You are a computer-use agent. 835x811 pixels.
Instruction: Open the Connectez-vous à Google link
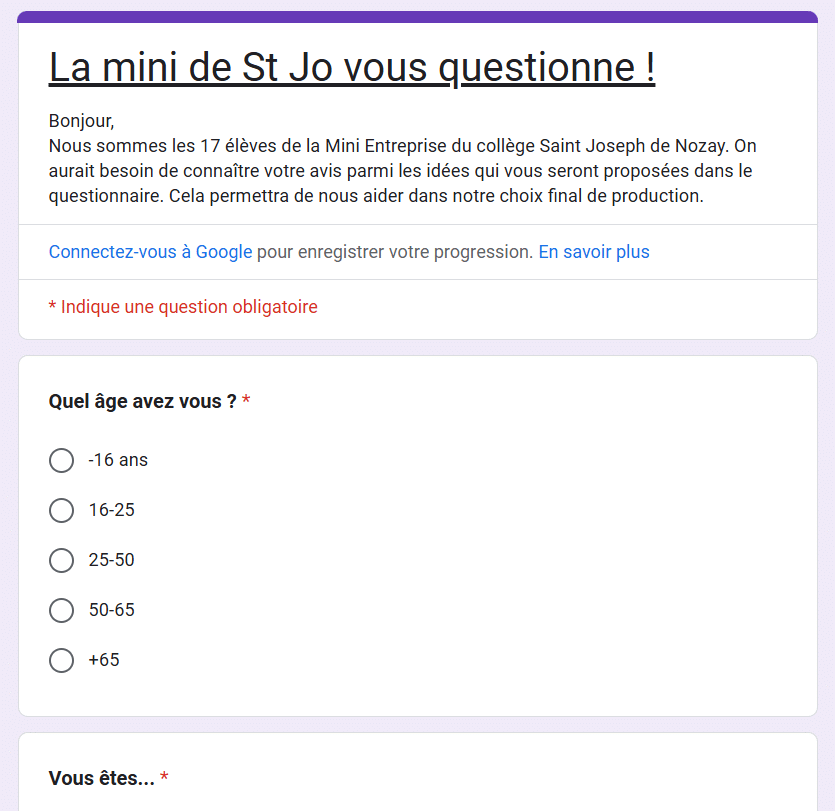pyautogui.click(x=150, y=251)
